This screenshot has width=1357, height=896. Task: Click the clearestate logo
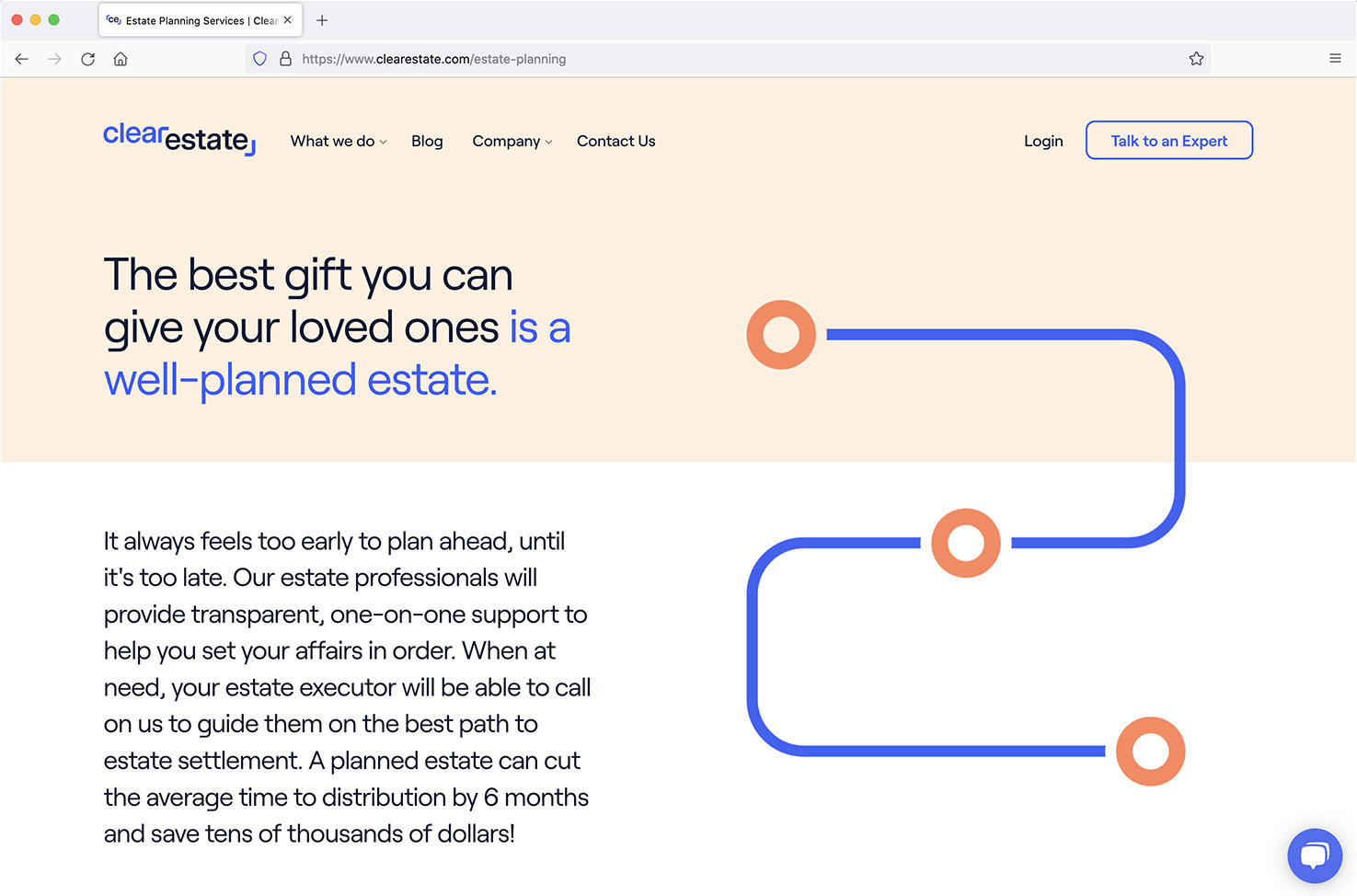tap(179, 139)
